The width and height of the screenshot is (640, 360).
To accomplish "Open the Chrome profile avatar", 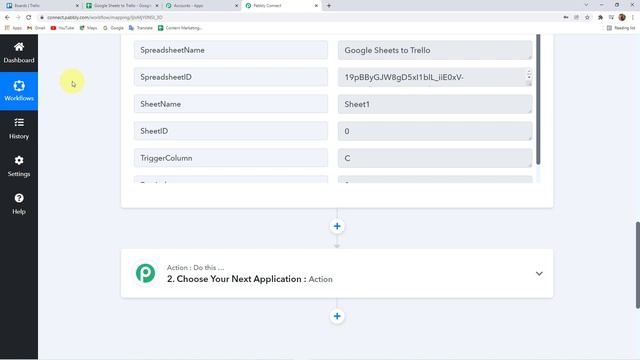I will point(622,18).
